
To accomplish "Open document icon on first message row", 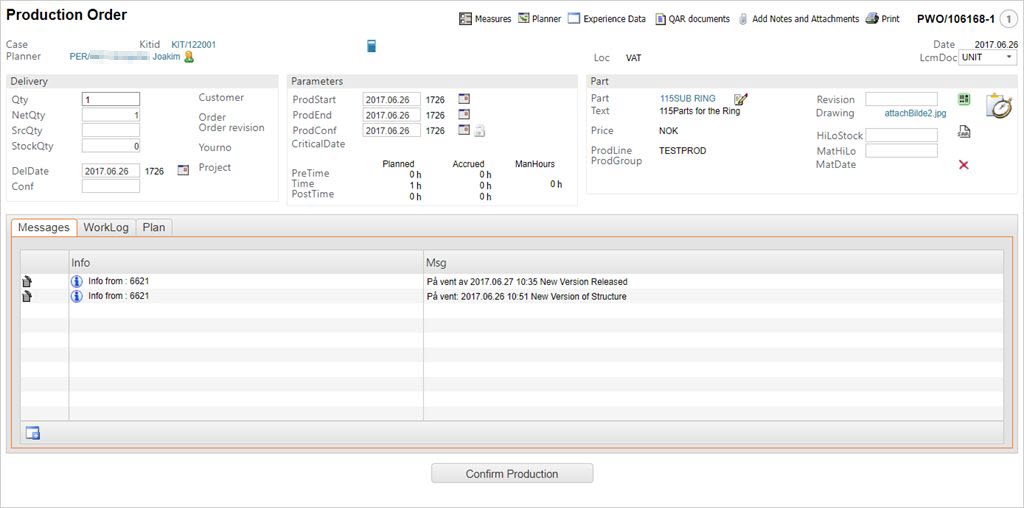I will coord(27,282).
